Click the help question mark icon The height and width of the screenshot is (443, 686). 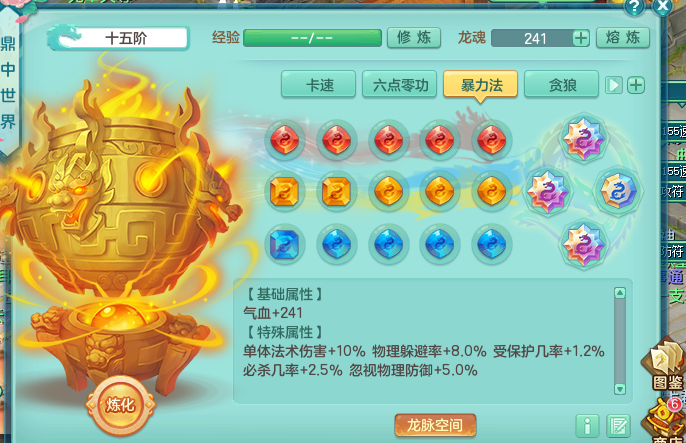634,7
